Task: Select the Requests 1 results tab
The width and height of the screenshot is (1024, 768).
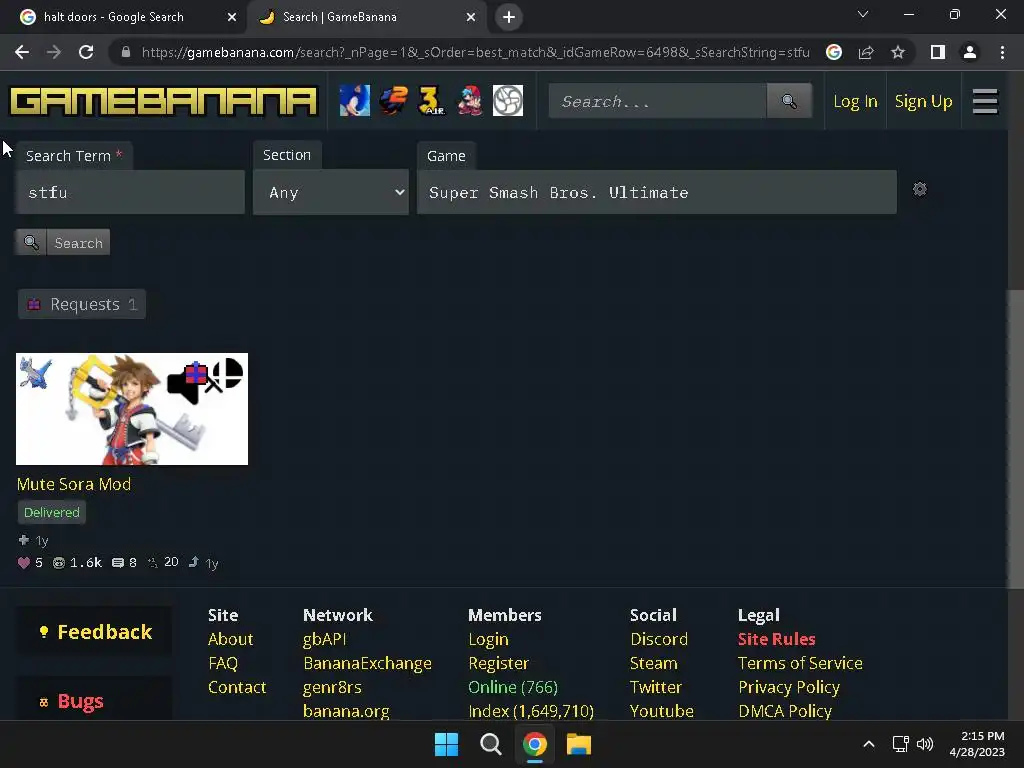Action: click(x=82, y=304)
